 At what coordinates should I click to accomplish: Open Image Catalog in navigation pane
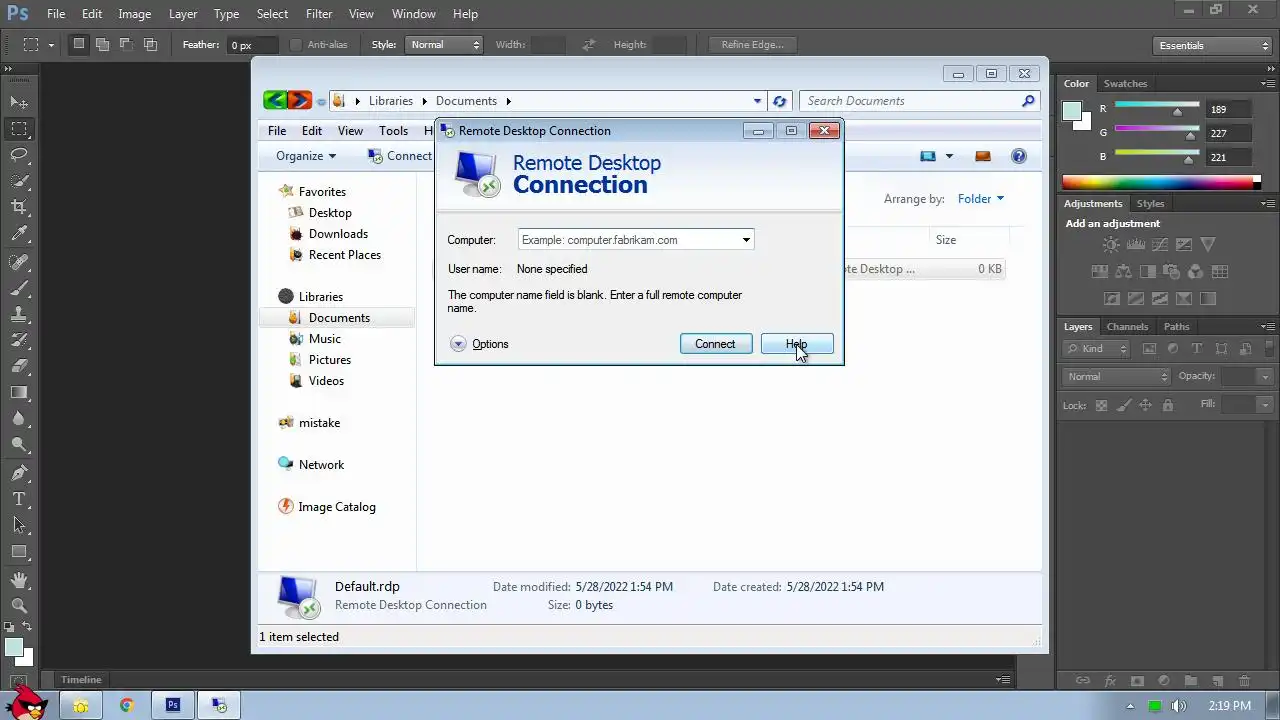[x=337, y=507]
